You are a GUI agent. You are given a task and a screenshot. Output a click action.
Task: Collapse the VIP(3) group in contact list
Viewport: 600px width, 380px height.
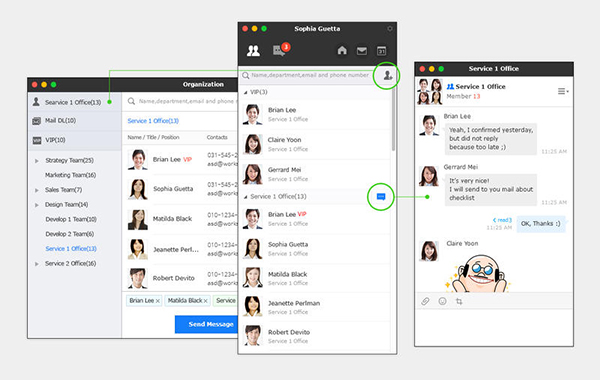245,92
